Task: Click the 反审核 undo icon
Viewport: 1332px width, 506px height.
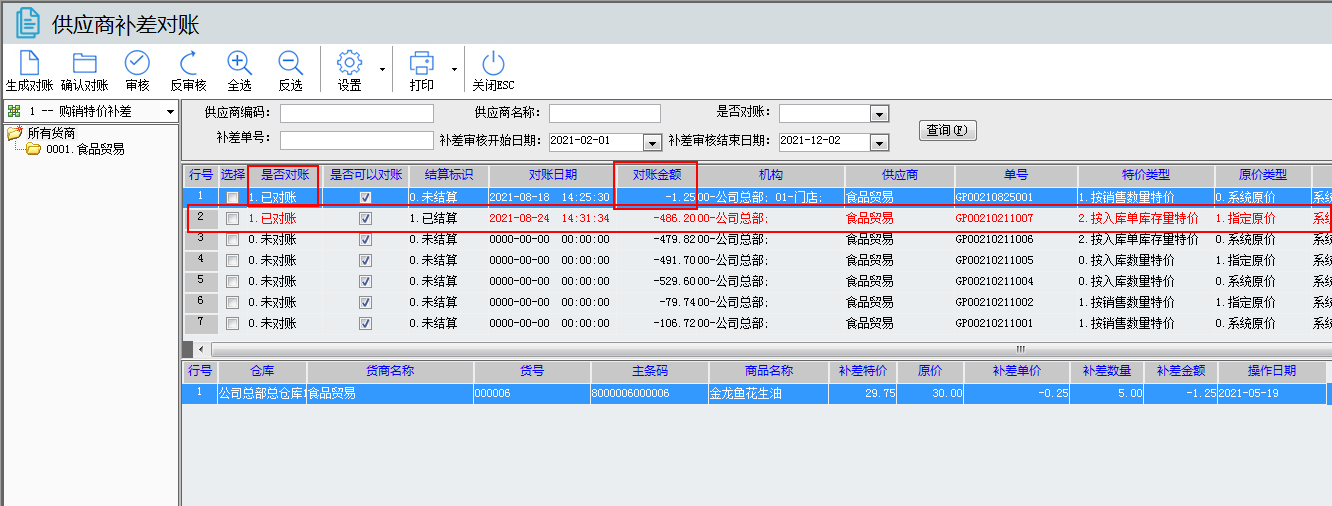Action: click(x=188, y=63)
